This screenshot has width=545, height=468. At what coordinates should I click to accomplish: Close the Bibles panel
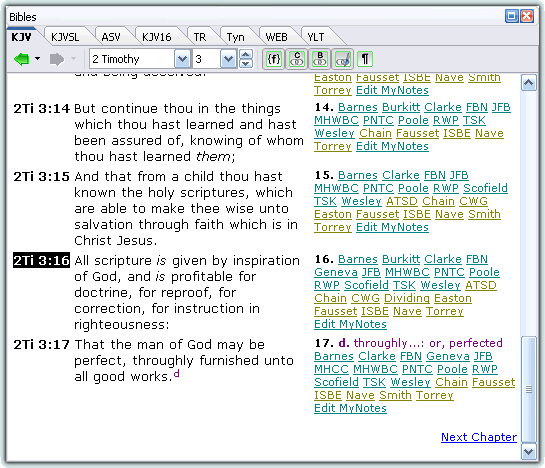pos(527,16)
